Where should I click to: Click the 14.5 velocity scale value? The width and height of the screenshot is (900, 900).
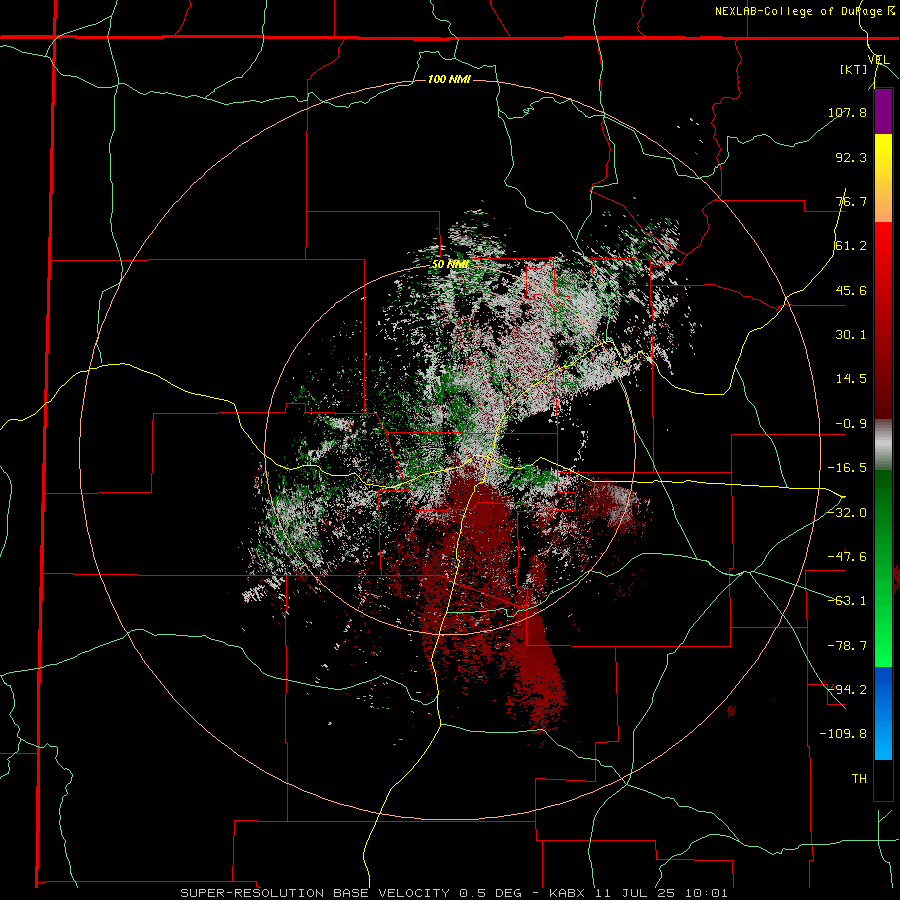coord(851,379)
